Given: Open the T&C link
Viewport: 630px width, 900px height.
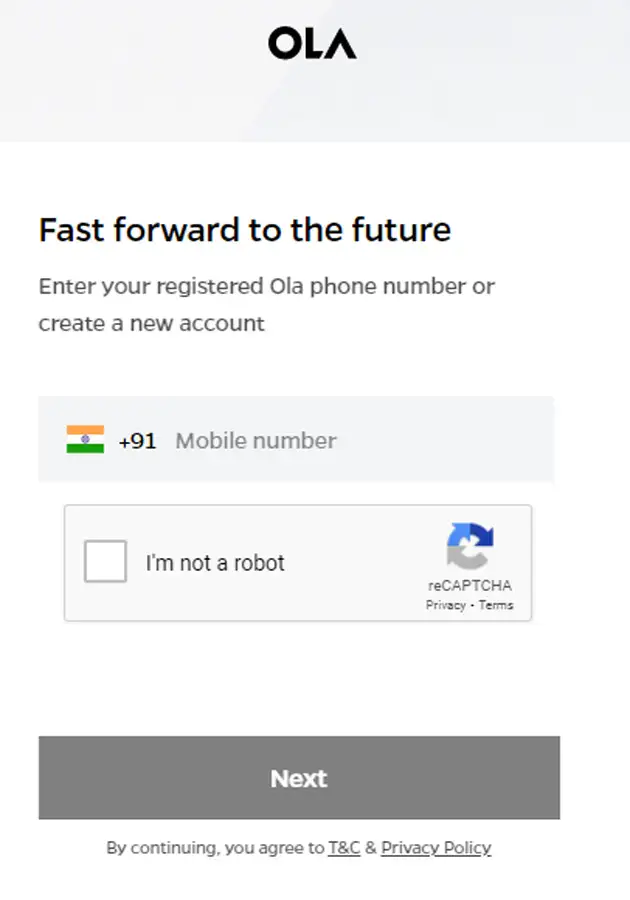Looking at the screenshot, I should click(x=344, y=848).
